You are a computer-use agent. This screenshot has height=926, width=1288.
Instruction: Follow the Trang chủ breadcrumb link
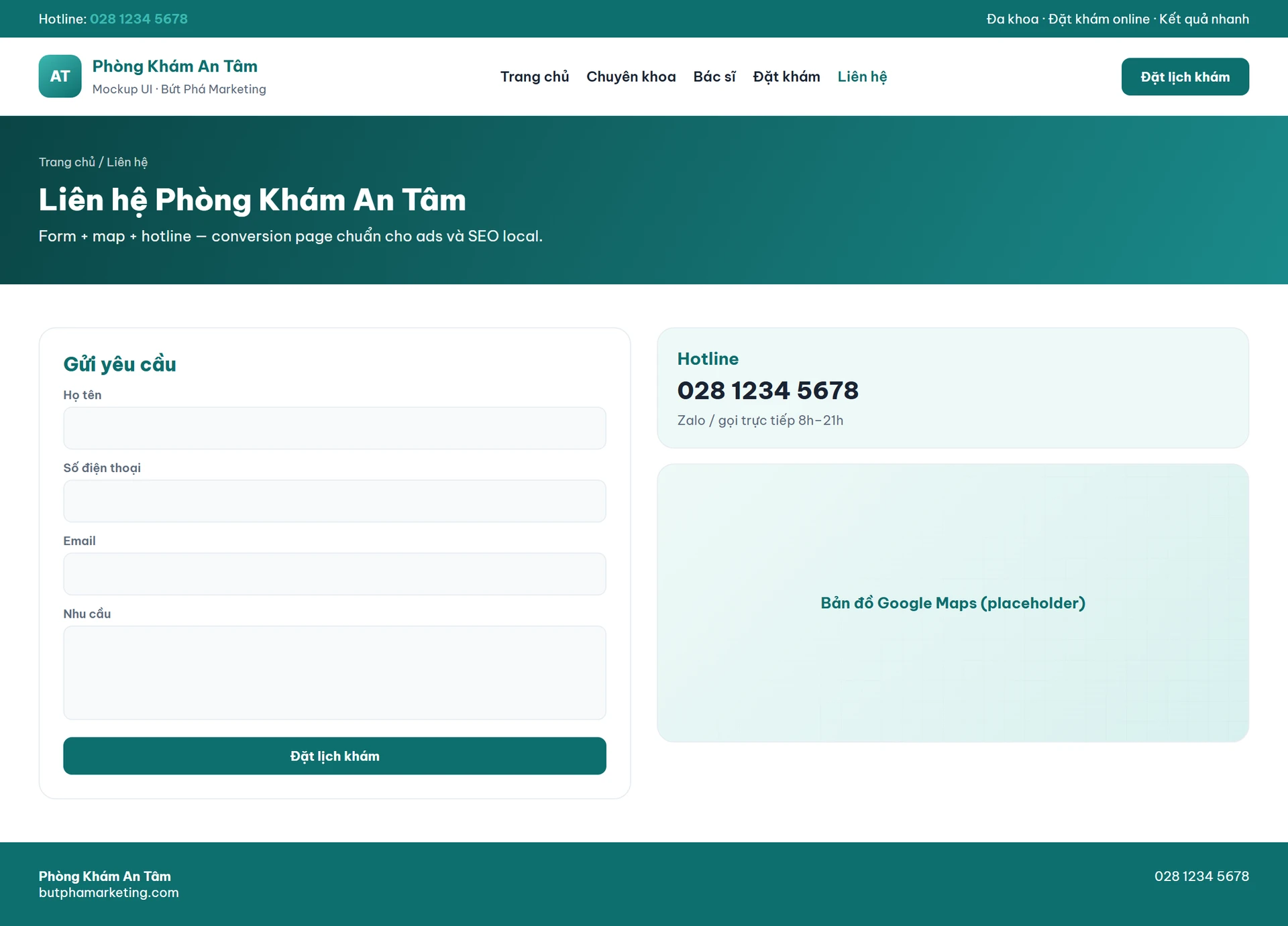(67, 162)
